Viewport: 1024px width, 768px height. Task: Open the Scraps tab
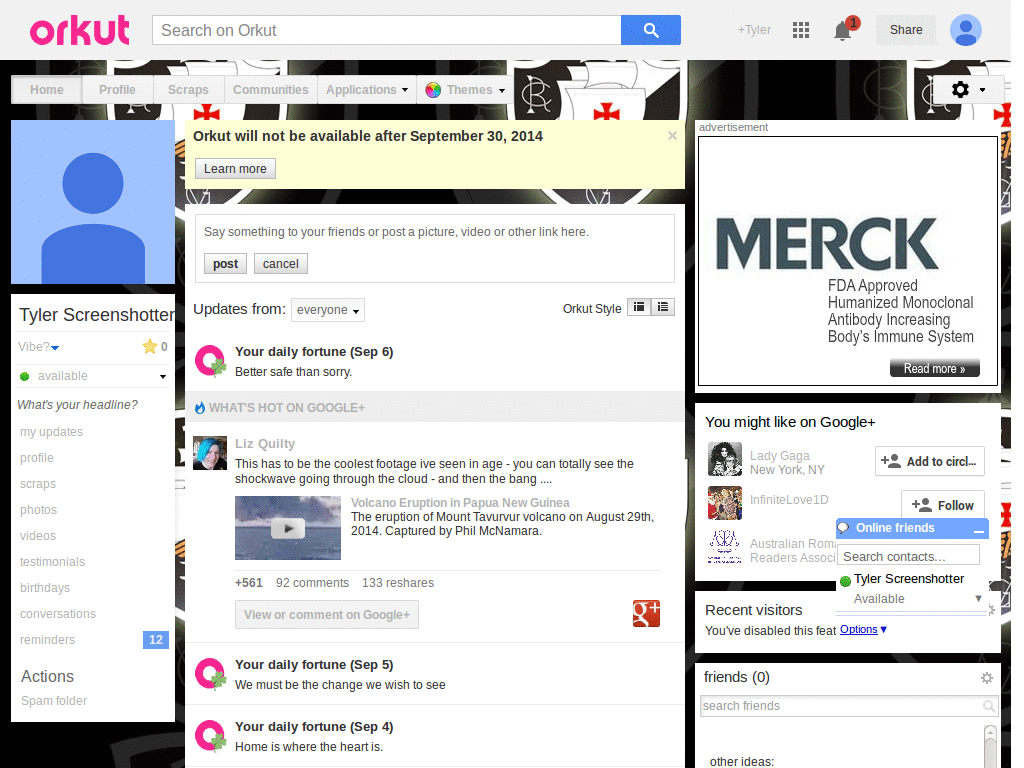pyautogui.click(x=188, y=90)
